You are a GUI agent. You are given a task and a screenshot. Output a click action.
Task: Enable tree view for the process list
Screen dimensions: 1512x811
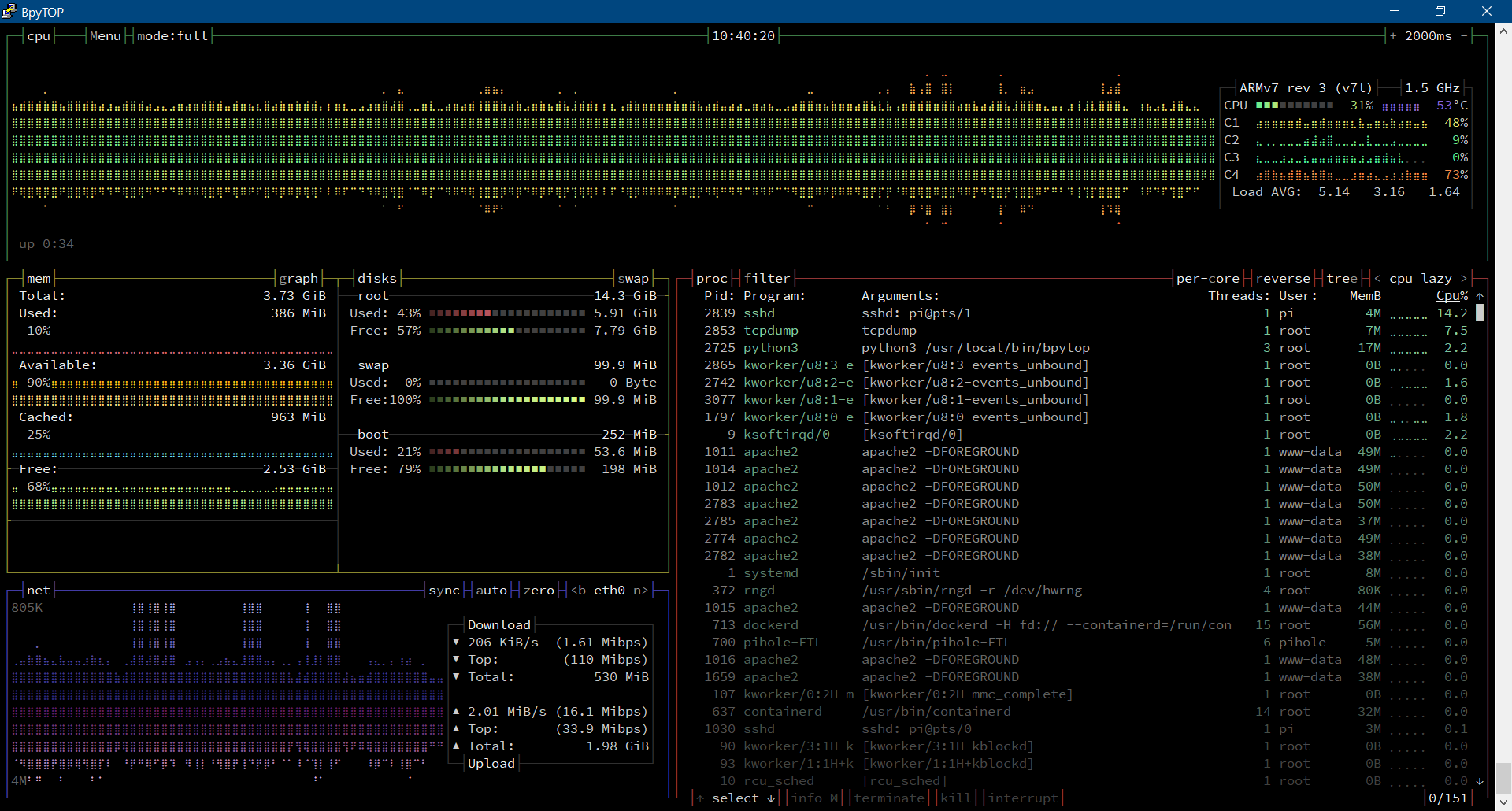click(1342, 278)
